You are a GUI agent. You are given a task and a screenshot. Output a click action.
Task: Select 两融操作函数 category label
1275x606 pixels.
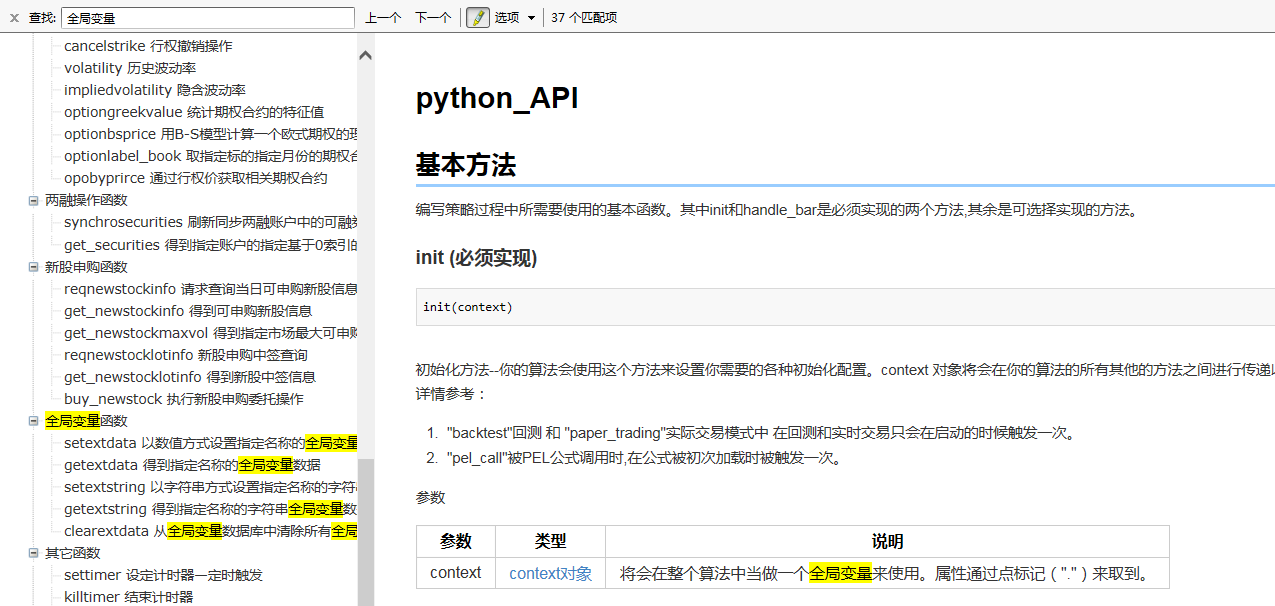click(86, 200)
